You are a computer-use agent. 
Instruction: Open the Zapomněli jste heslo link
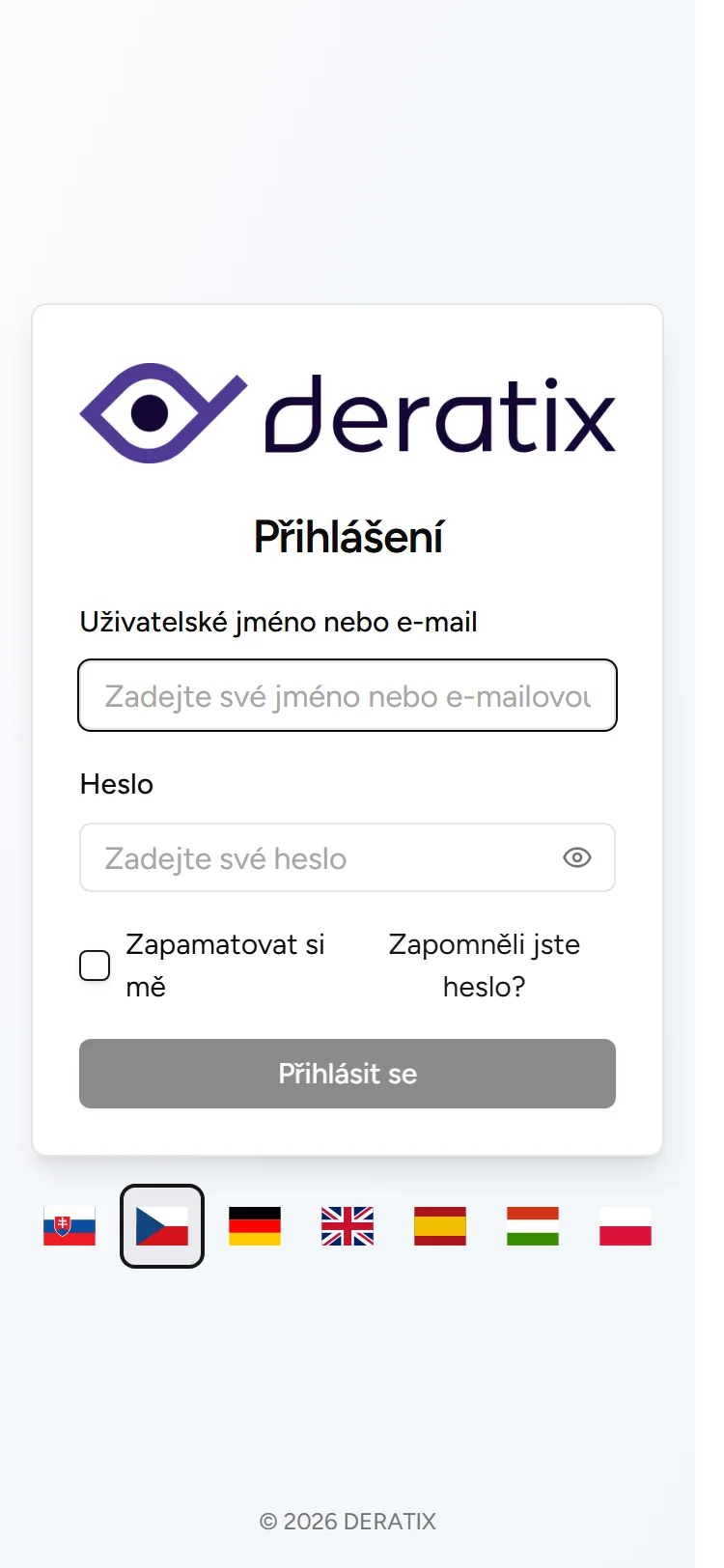484,966
